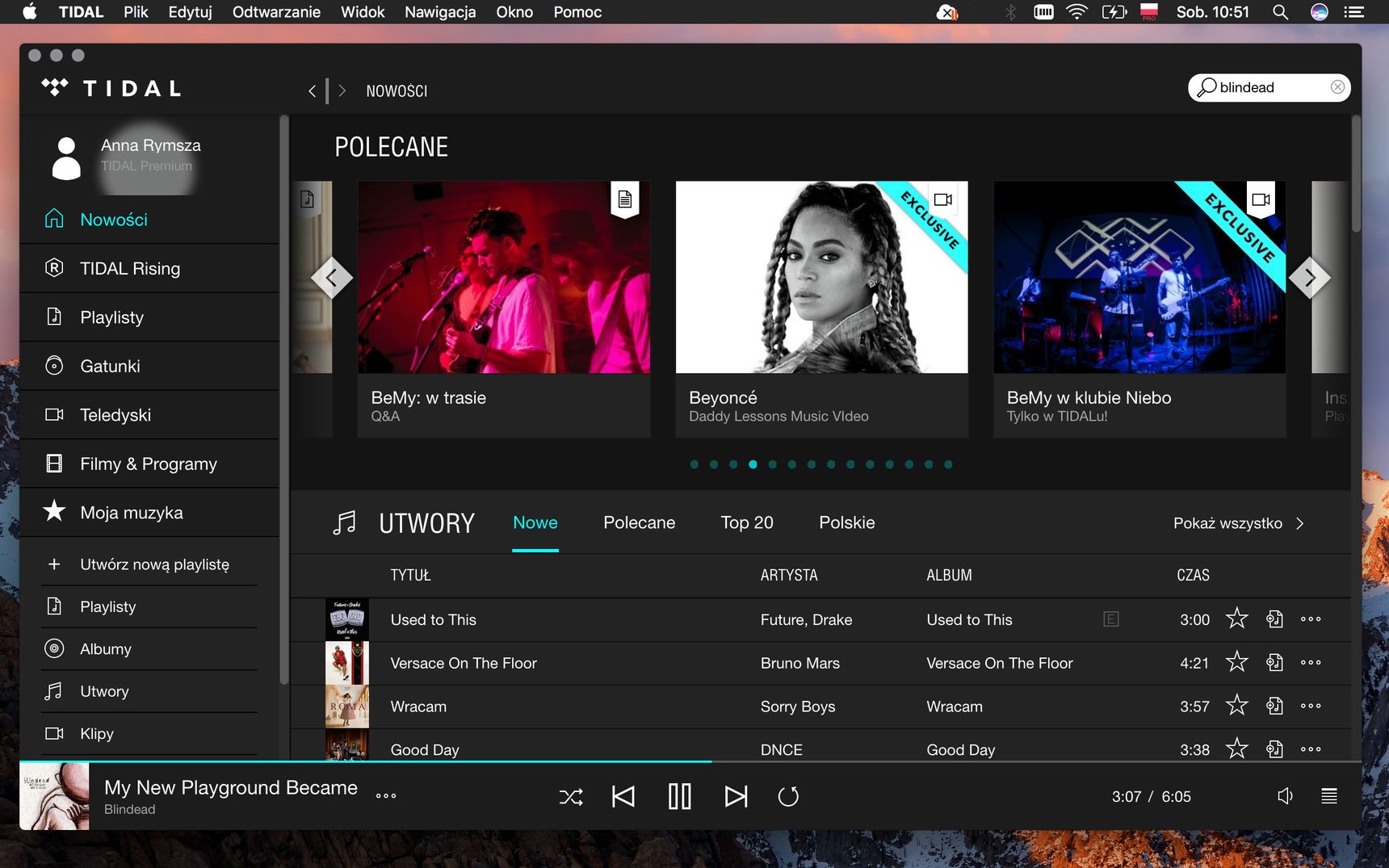
Task: Open Albumy under my music
Action: click(149, 649)
